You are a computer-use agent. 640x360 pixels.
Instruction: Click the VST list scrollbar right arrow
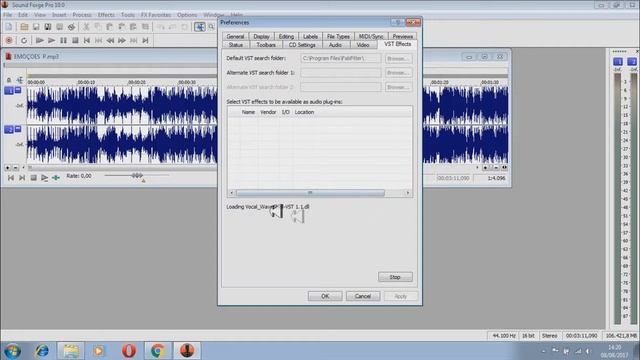click(408, 193)
